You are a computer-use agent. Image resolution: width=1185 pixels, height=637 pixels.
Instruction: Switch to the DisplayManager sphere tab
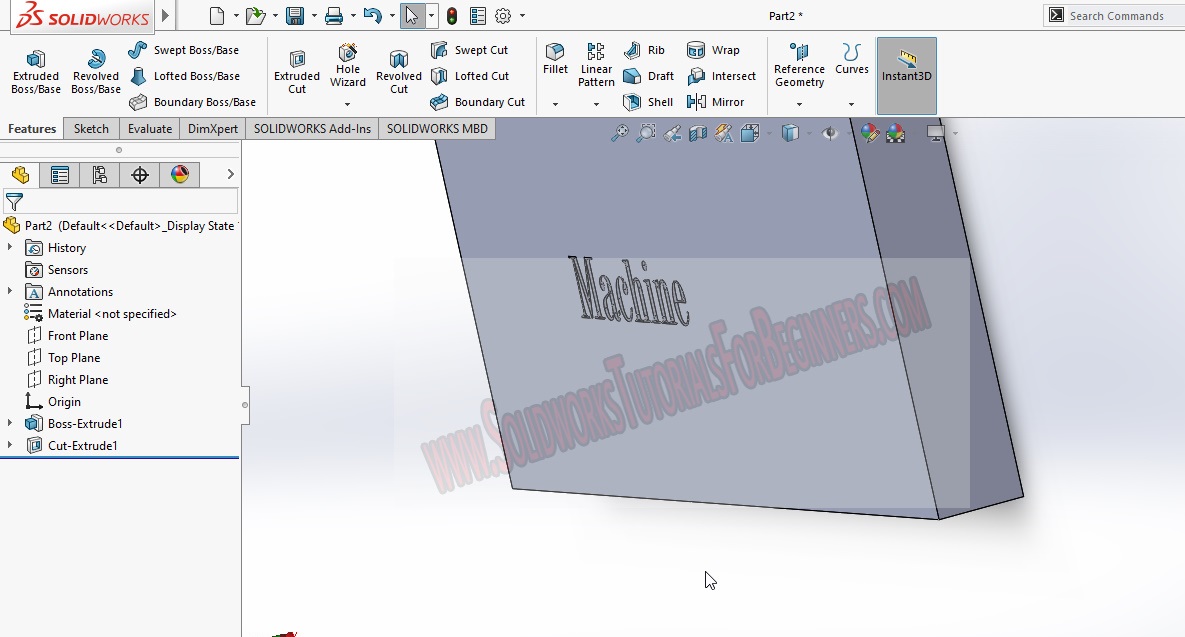178,174
